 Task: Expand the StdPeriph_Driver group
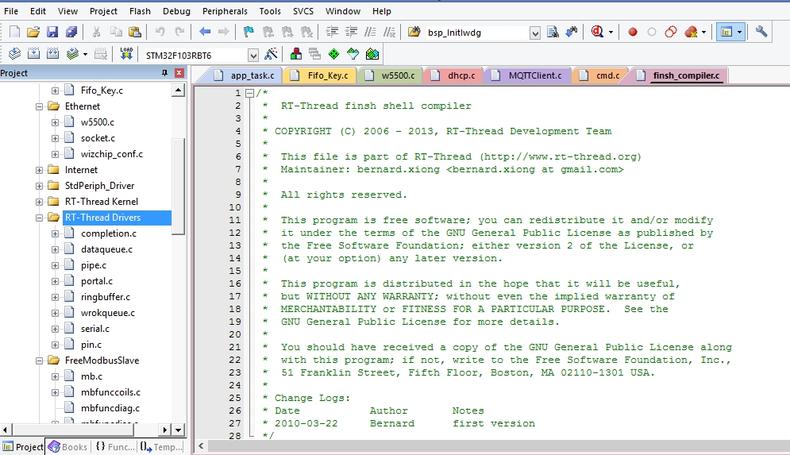[x=39, y=186]
